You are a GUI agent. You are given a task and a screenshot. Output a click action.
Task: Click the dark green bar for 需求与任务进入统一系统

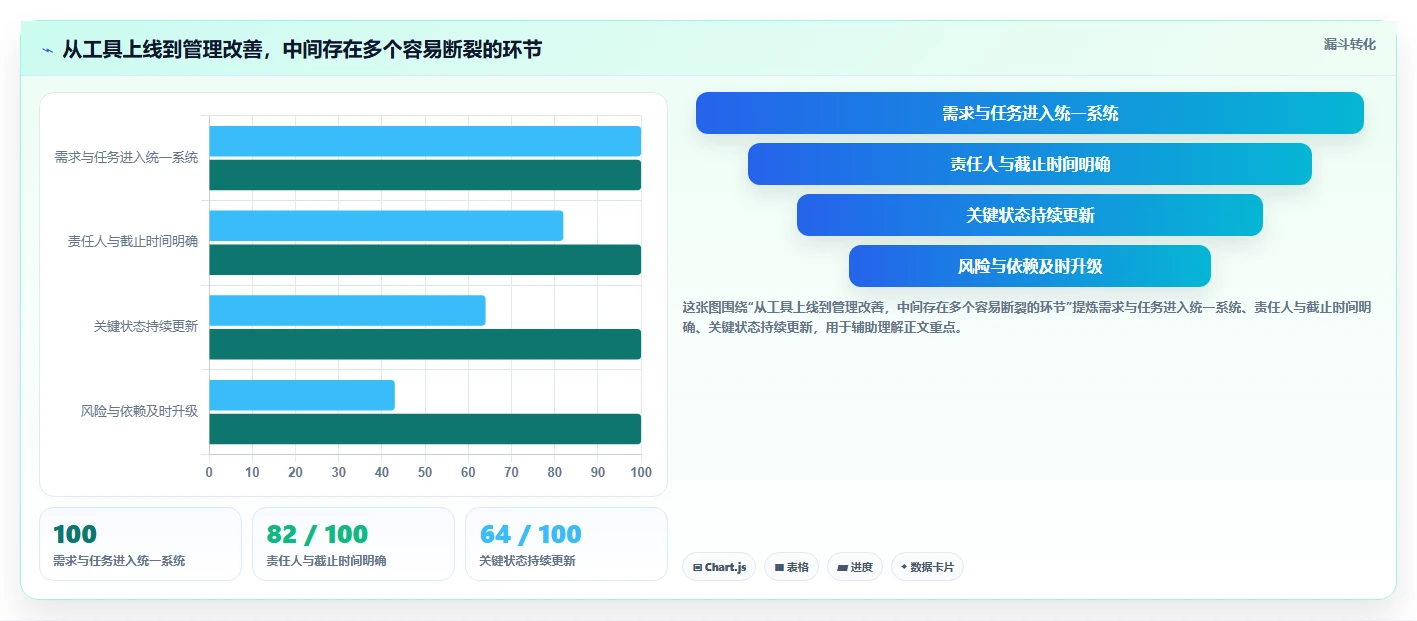[425, 175]
